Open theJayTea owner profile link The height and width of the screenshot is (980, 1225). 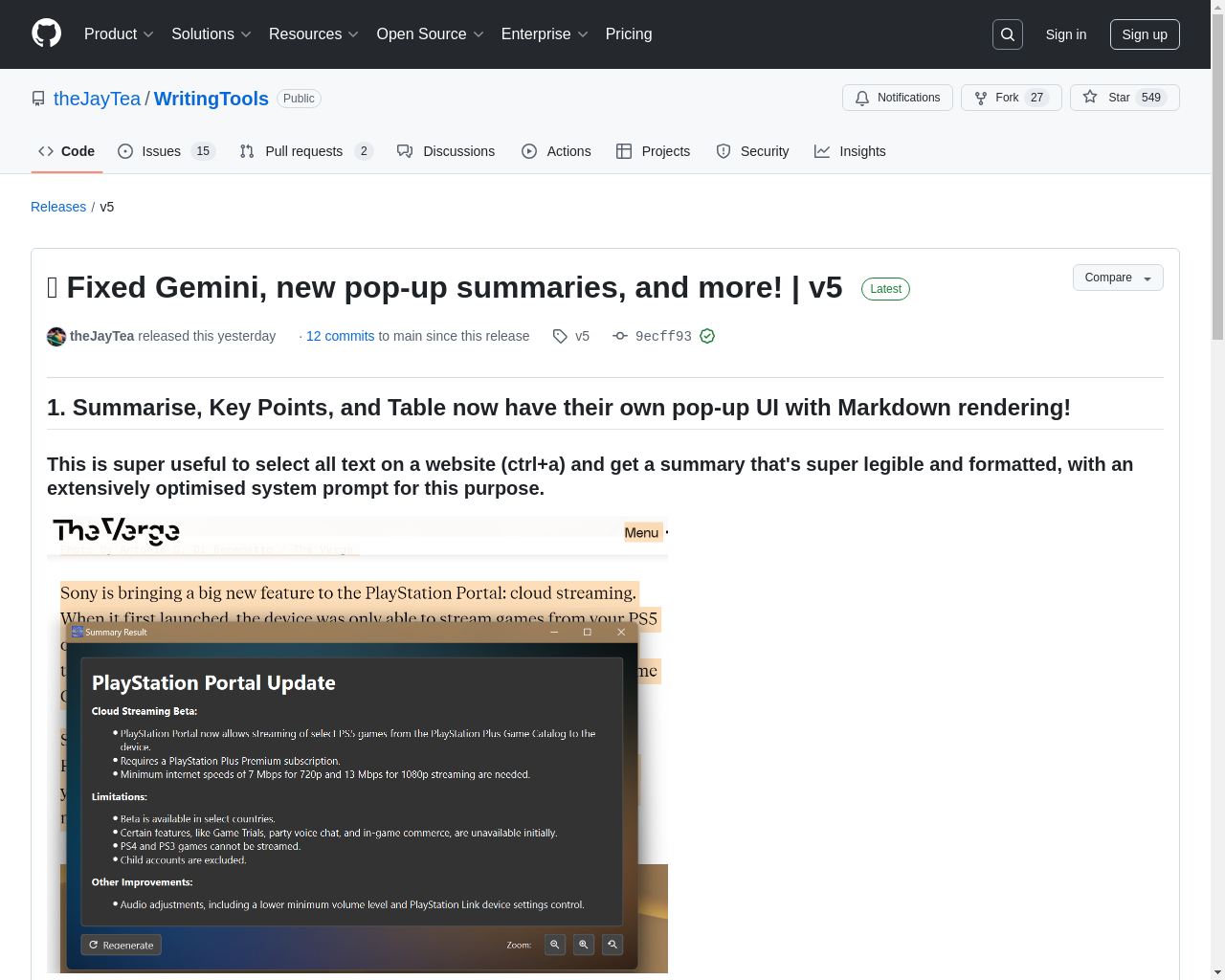tap(97, 99)
